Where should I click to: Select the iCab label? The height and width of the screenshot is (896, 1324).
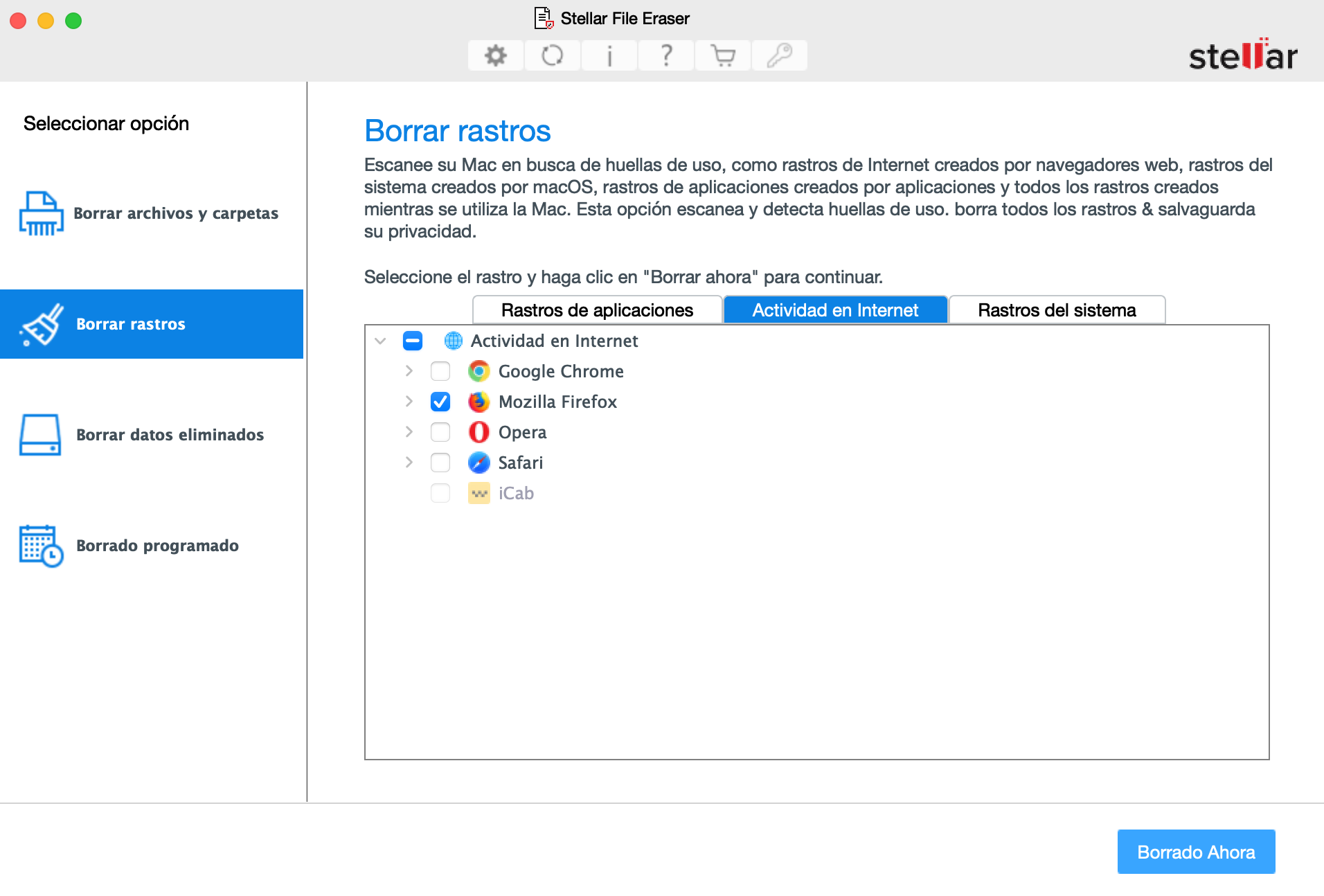[x=516, y=493]
